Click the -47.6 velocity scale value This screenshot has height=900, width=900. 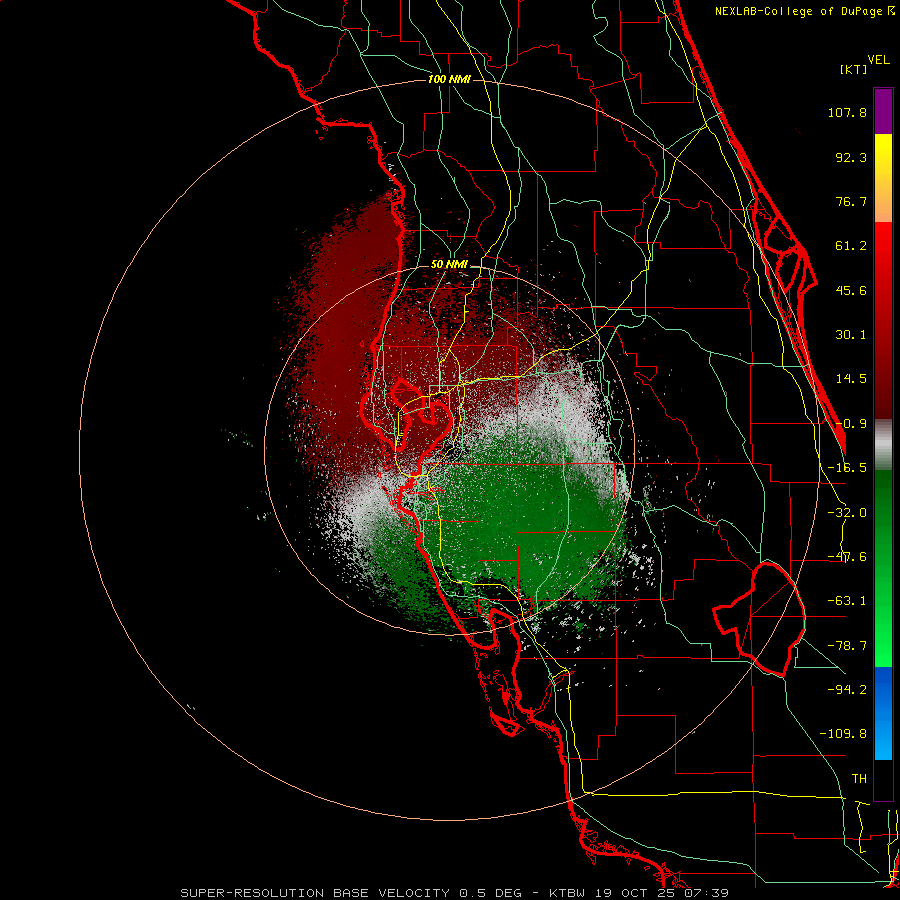(x=847, y=557)
